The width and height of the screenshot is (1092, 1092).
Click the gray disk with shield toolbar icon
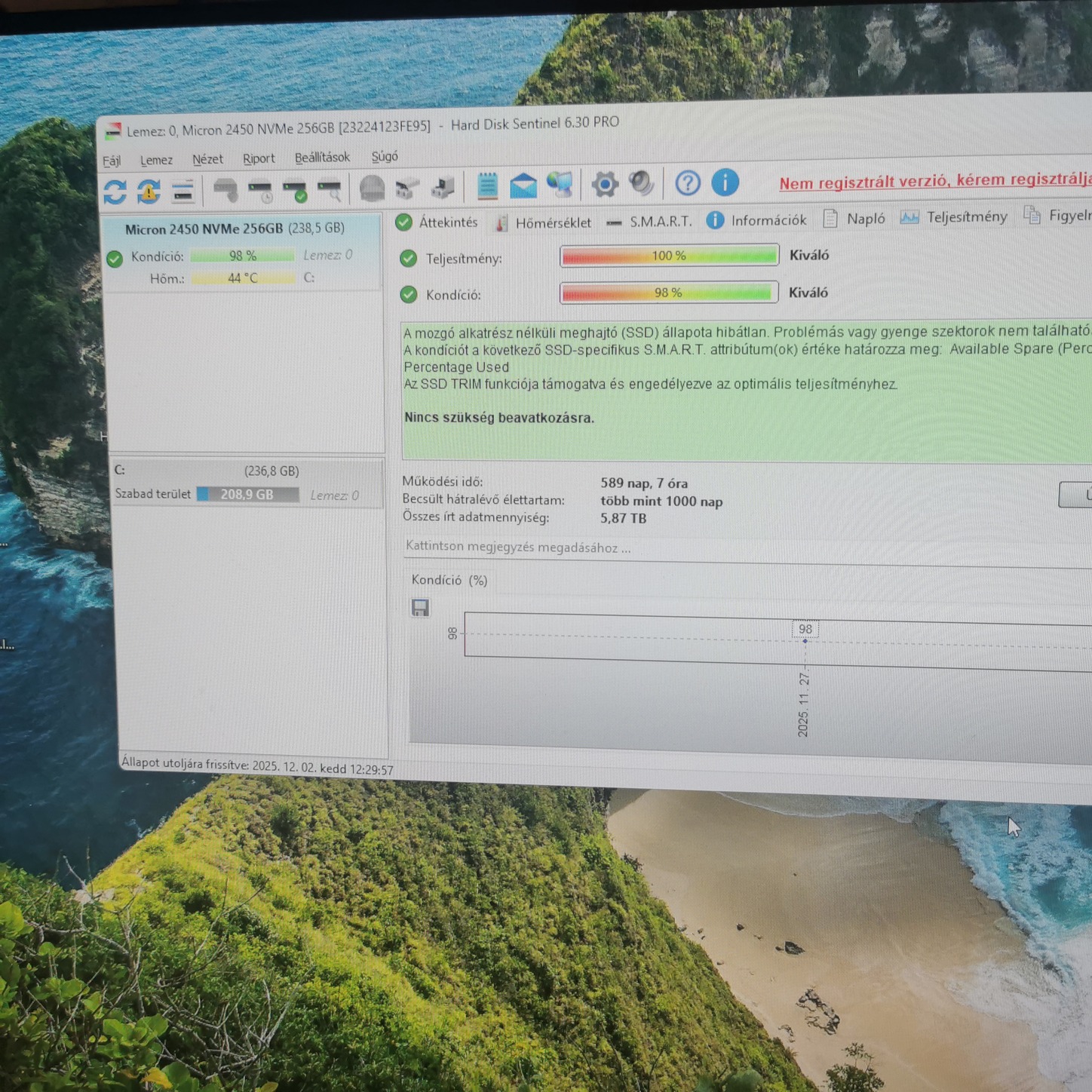coord(225,190)
